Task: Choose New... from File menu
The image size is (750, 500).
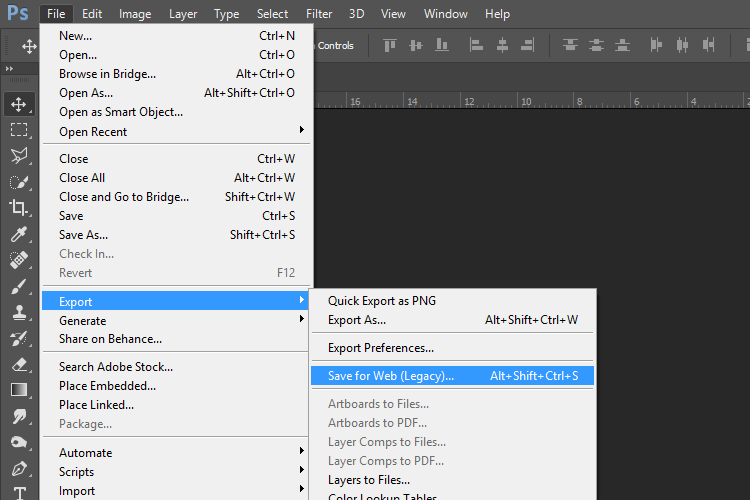Action: pos(176,36)
